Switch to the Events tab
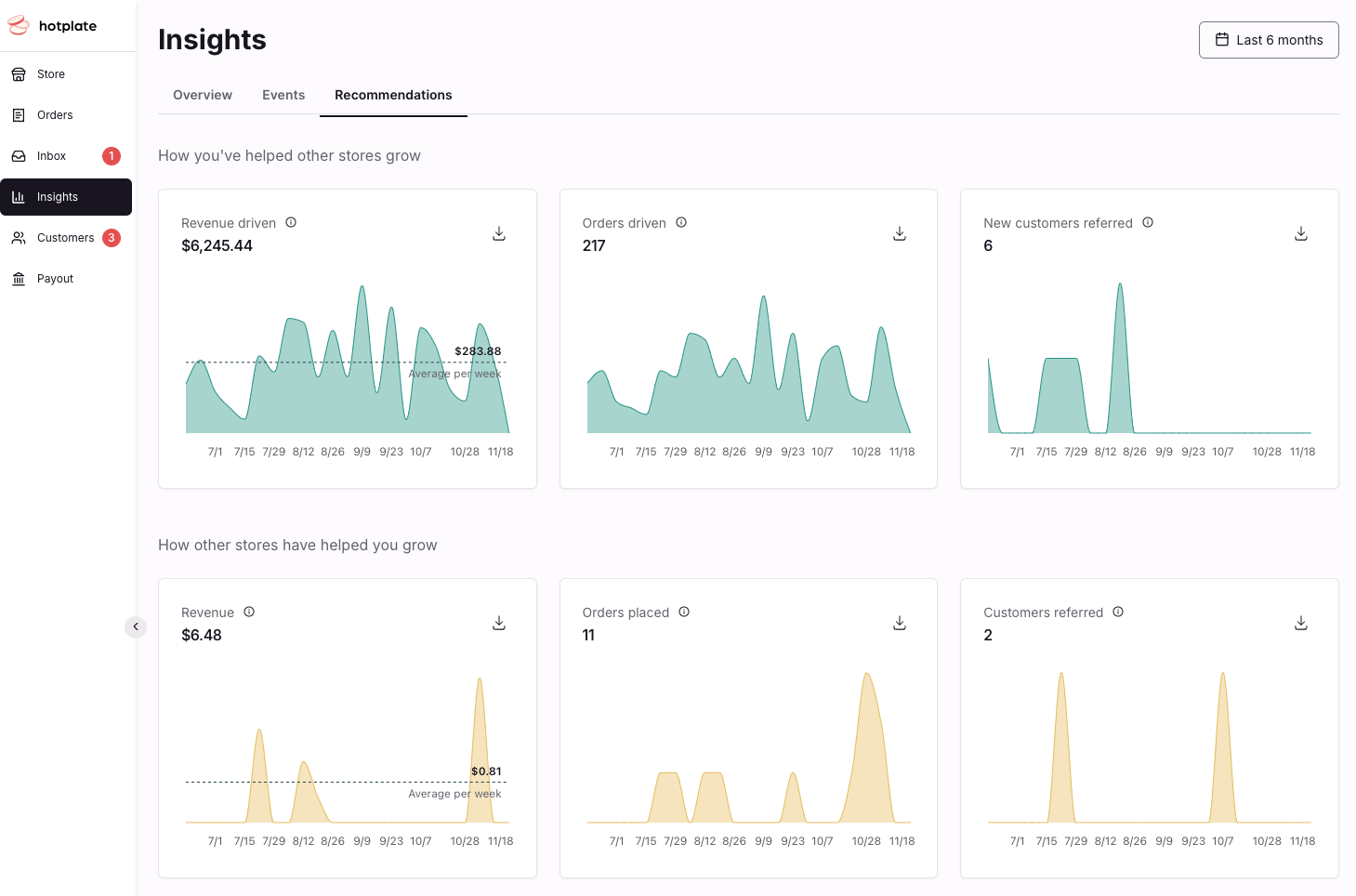The image size is (1356, 896). point(283,95)
